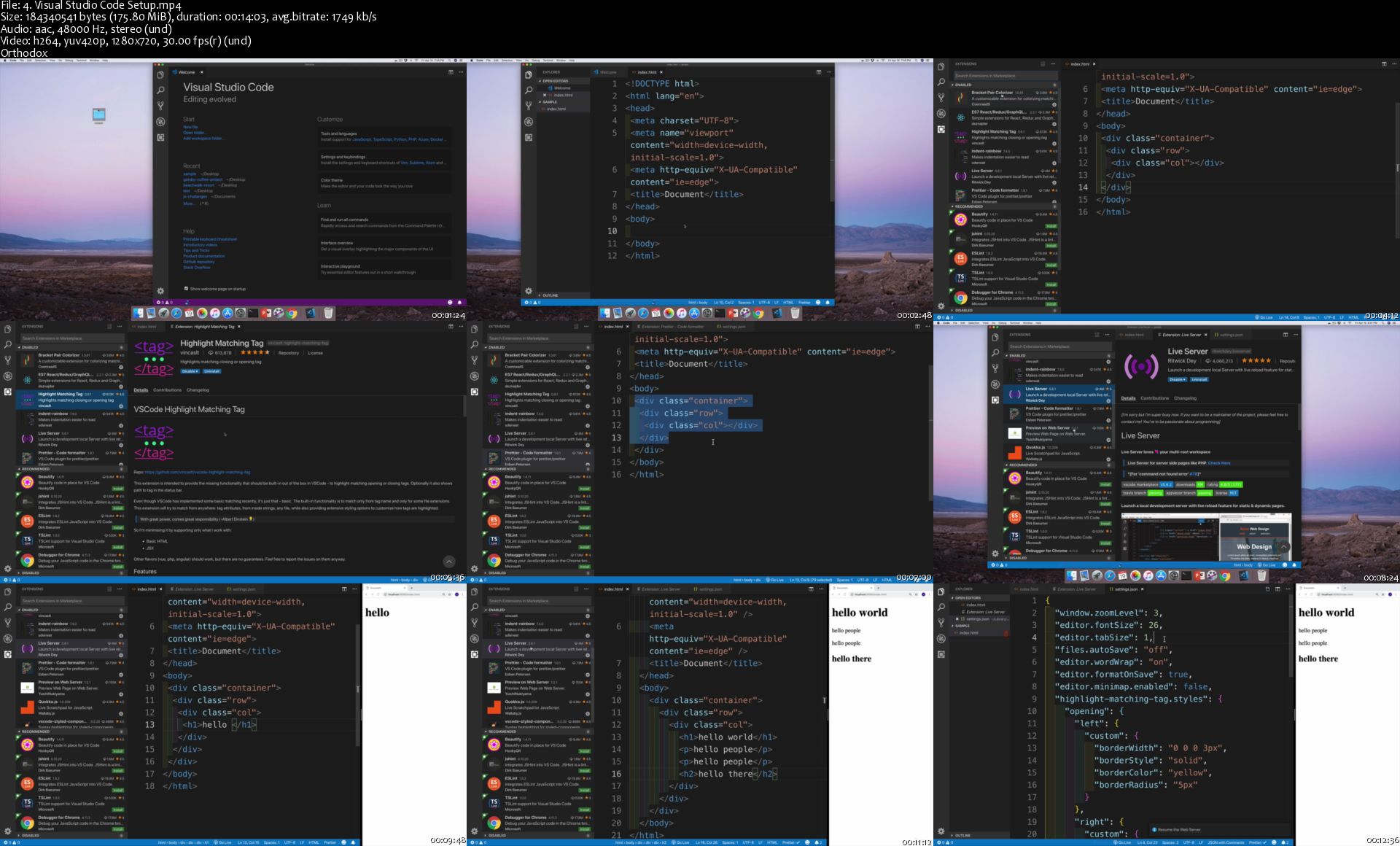1400x846 pixels.
Task: Expand the DISABLED section beside Live Server details
Action: (1018, 558)
